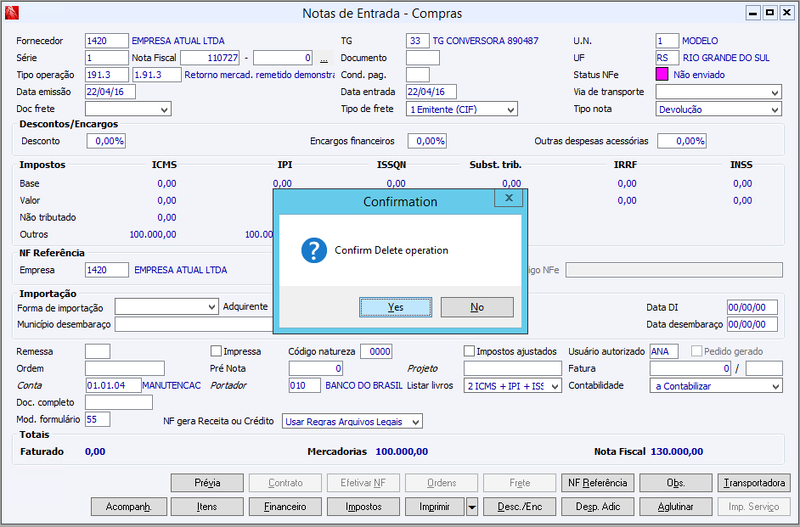
Task: Click the magenta Status NFe color box
Action: (x=662, y=74)
